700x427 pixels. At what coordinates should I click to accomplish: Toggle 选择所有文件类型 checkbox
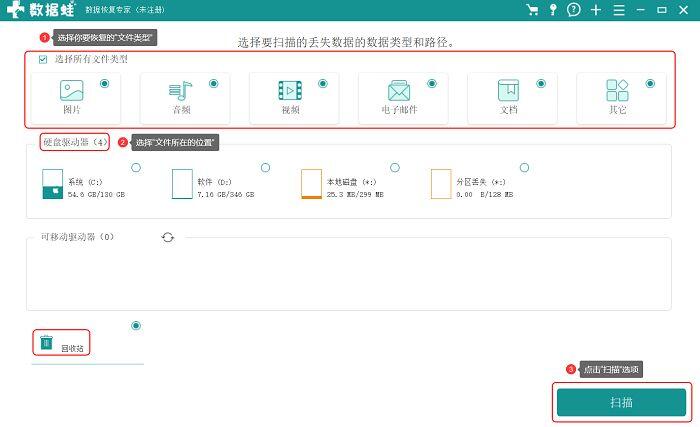click(x=43, y=59)
